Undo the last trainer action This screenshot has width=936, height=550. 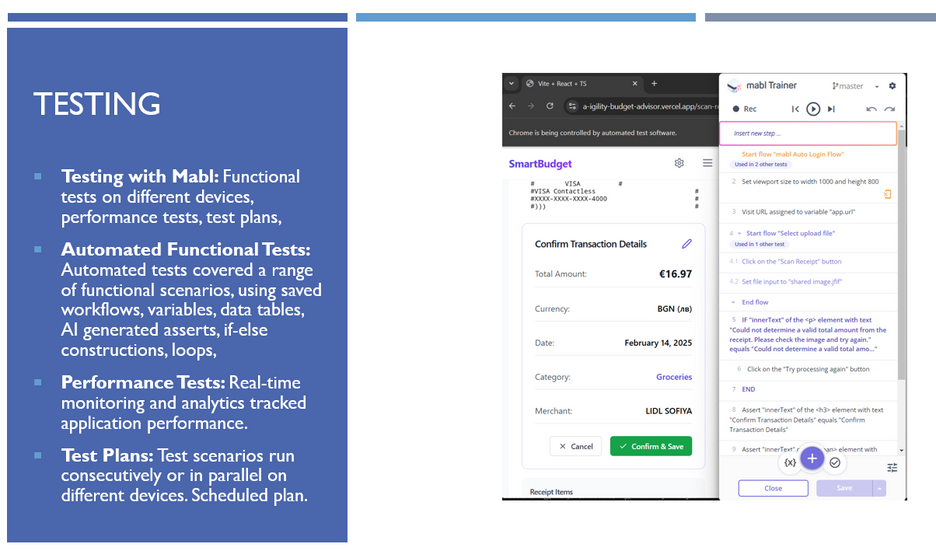(x=871, y=109)
